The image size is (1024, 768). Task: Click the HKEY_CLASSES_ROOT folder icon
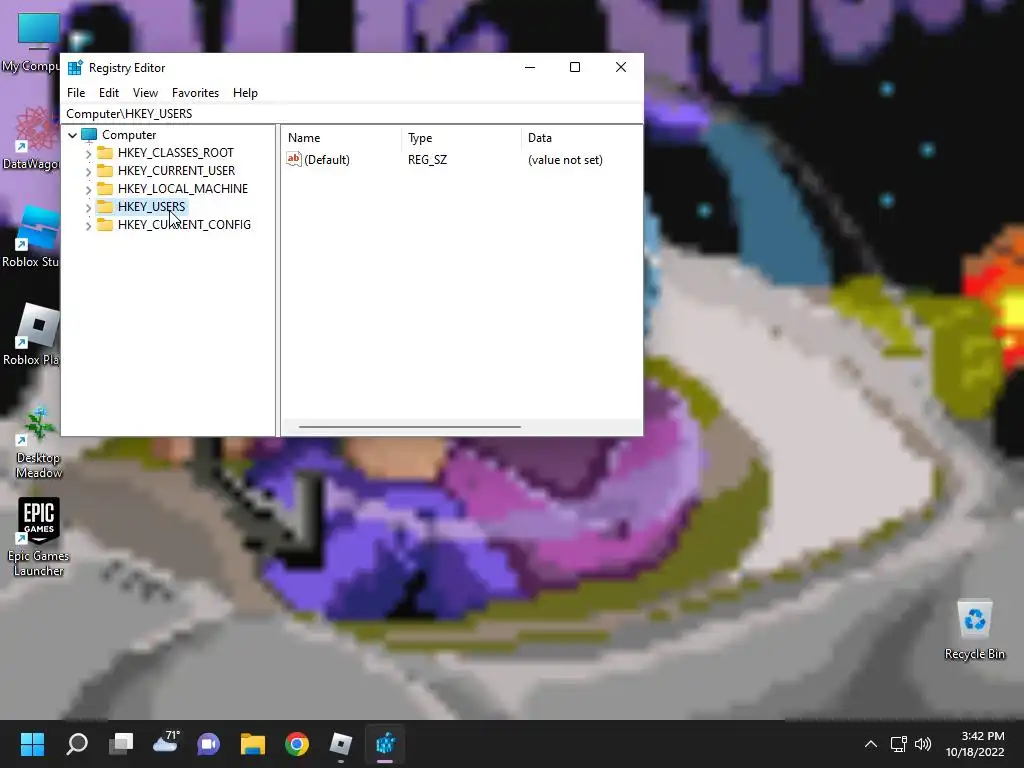pos(104,153)
